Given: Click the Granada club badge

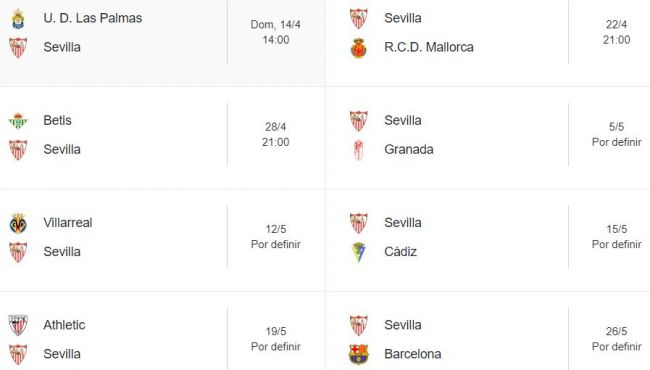Looking at the screenshot, I should [359, 150].
